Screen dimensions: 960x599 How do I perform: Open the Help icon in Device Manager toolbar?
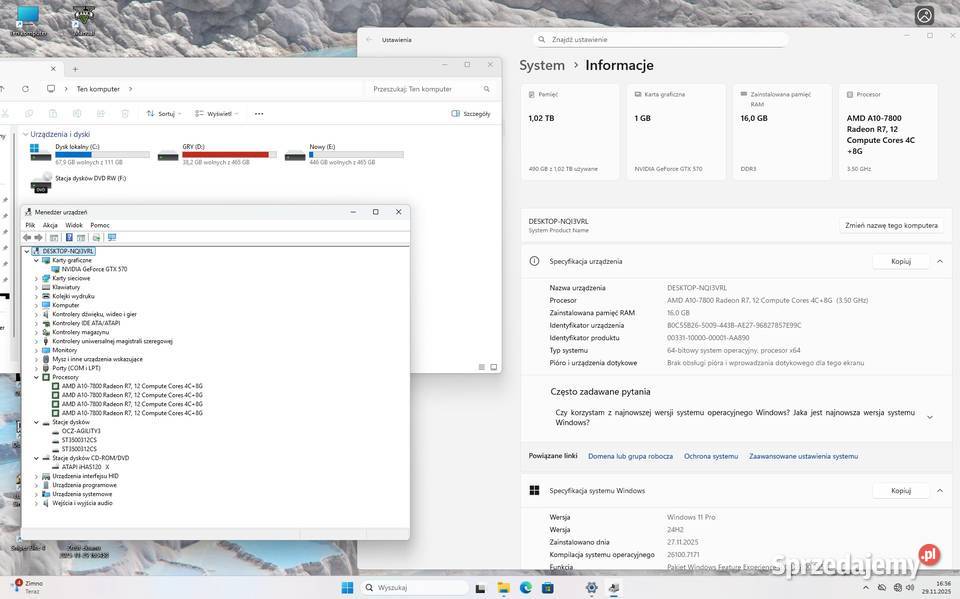tap(68, 237)
